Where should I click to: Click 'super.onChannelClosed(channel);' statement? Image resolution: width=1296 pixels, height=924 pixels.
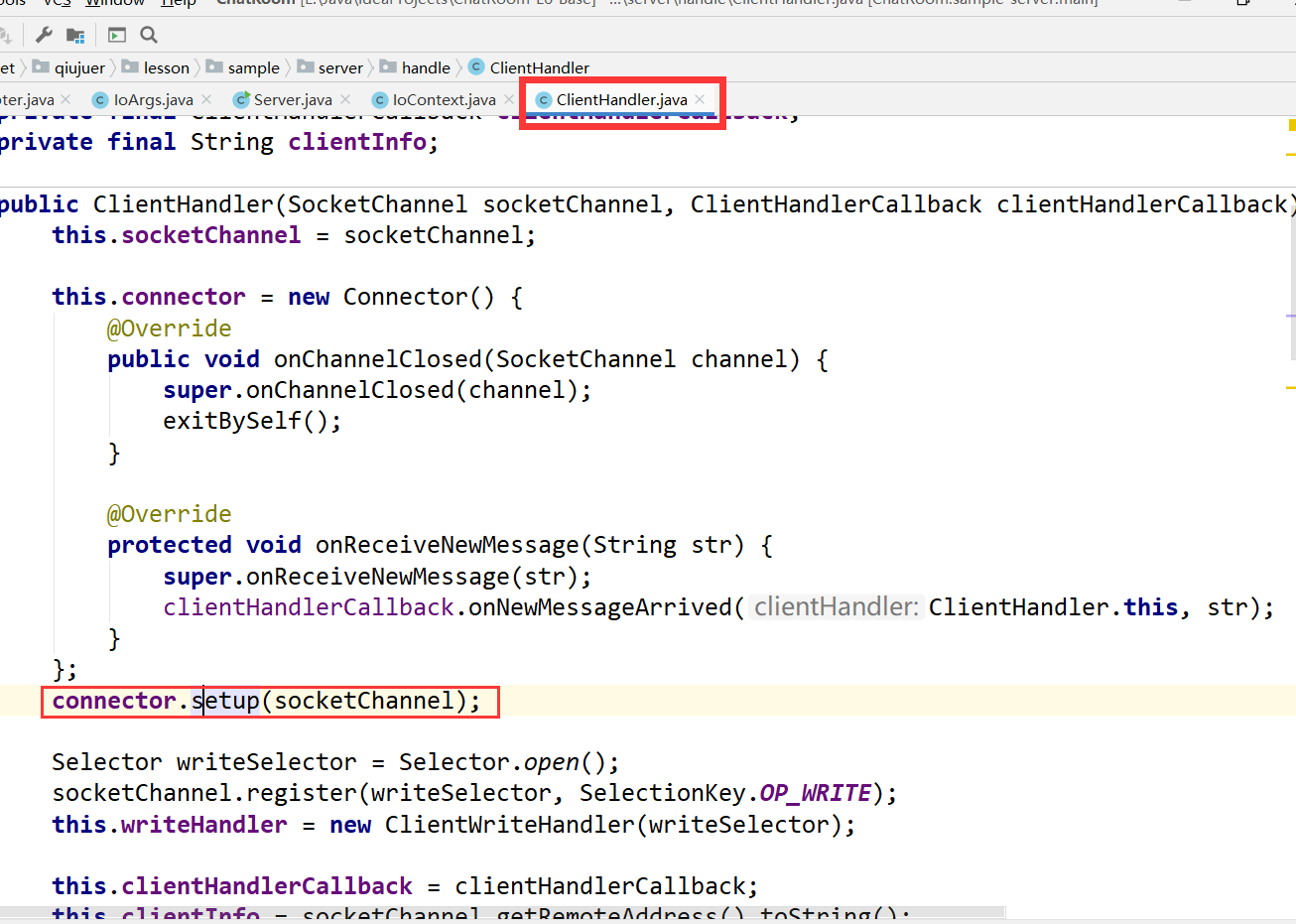pos(377,390)
